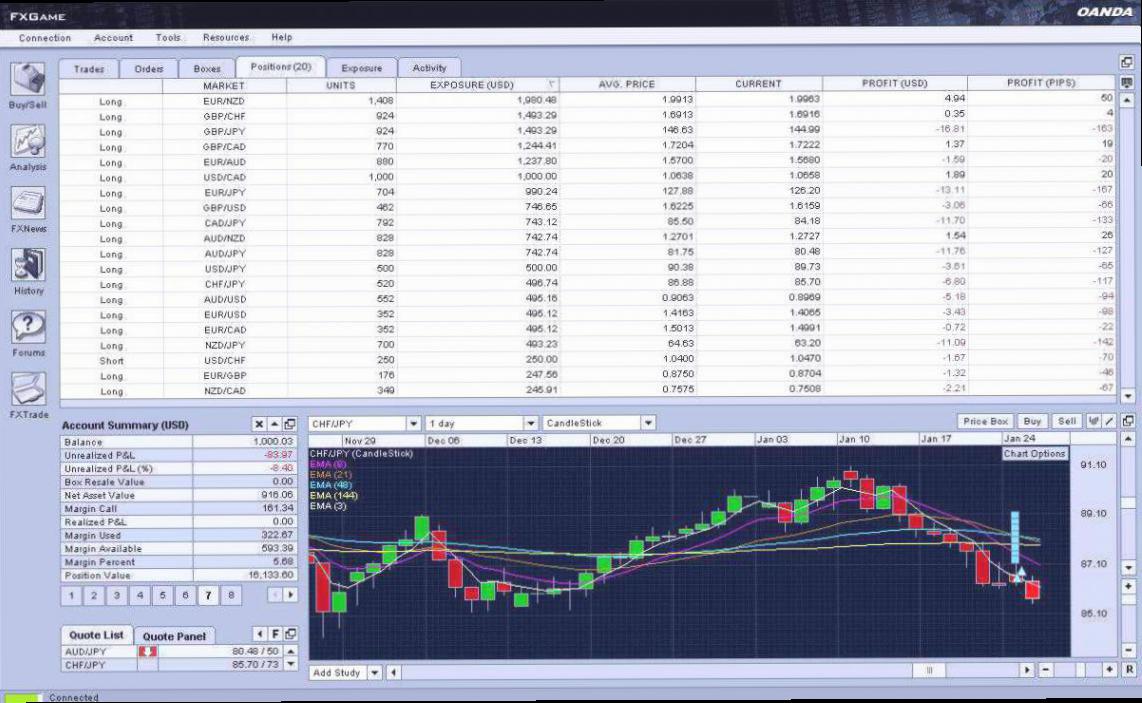Select account summary page 7
This screenshot has height=703, width=1142.
point(208,595)
